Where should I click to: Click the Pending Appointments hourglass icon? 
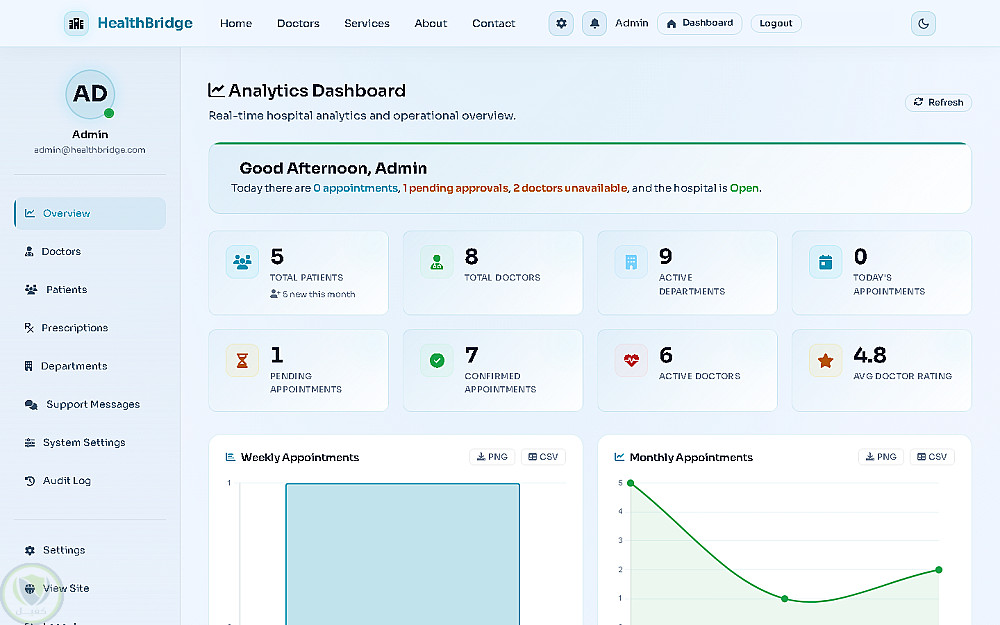click(x=242, y=360)
